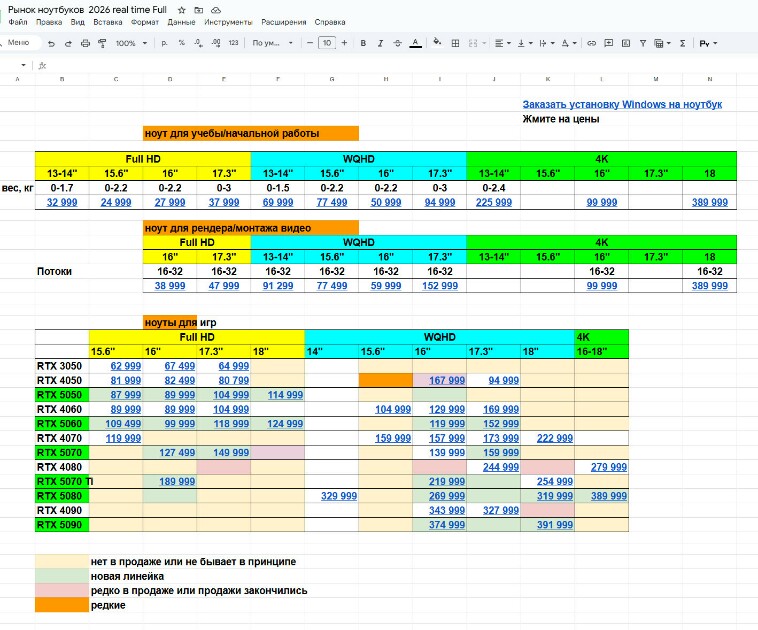Open the Расширения menu

coord(284,22)
